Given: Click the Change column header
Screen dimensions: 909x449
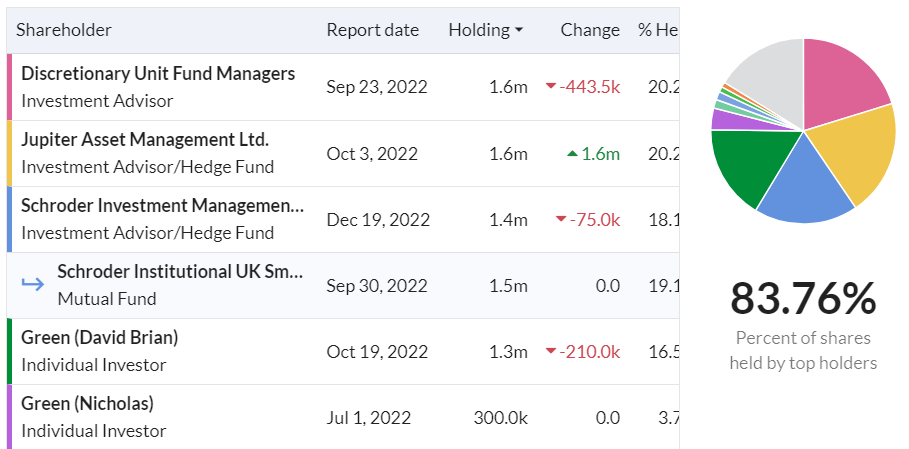Looking at the screenshot, I should (590, 30).
